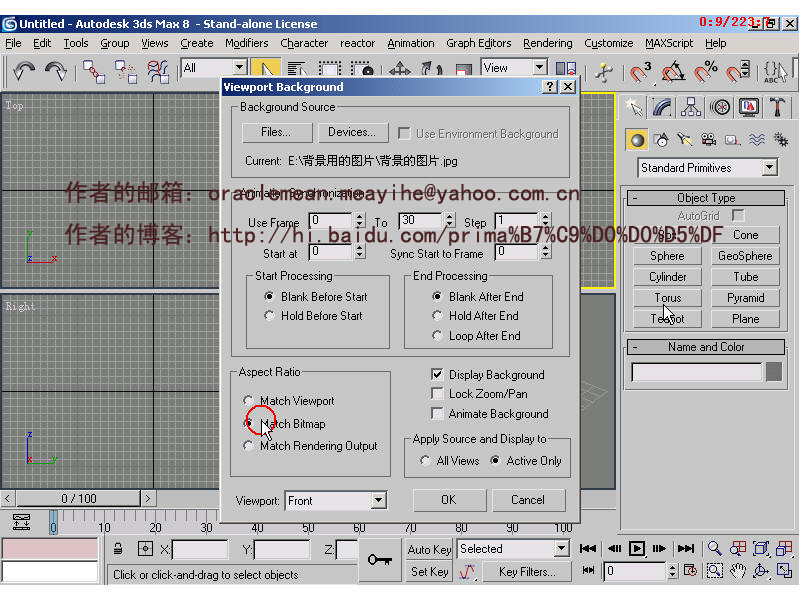Activate the Select and Link tool
Viewport: 800px width, 600px height.
[94, 71]
